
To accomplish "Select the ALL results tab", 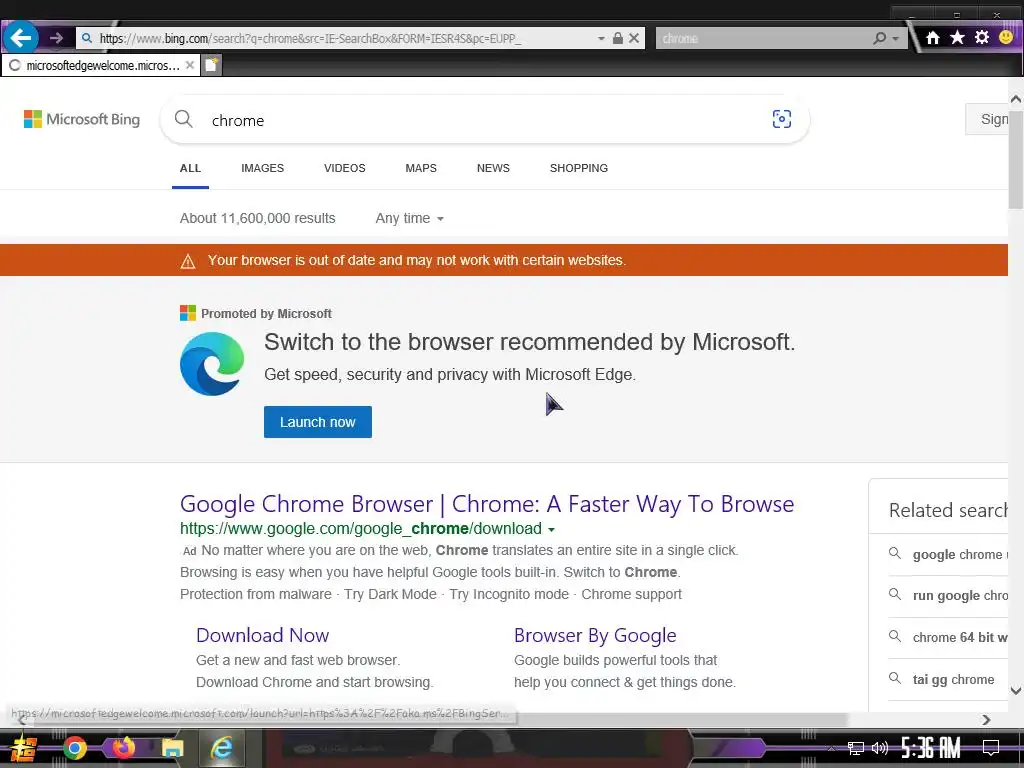I will click(190, 168).
